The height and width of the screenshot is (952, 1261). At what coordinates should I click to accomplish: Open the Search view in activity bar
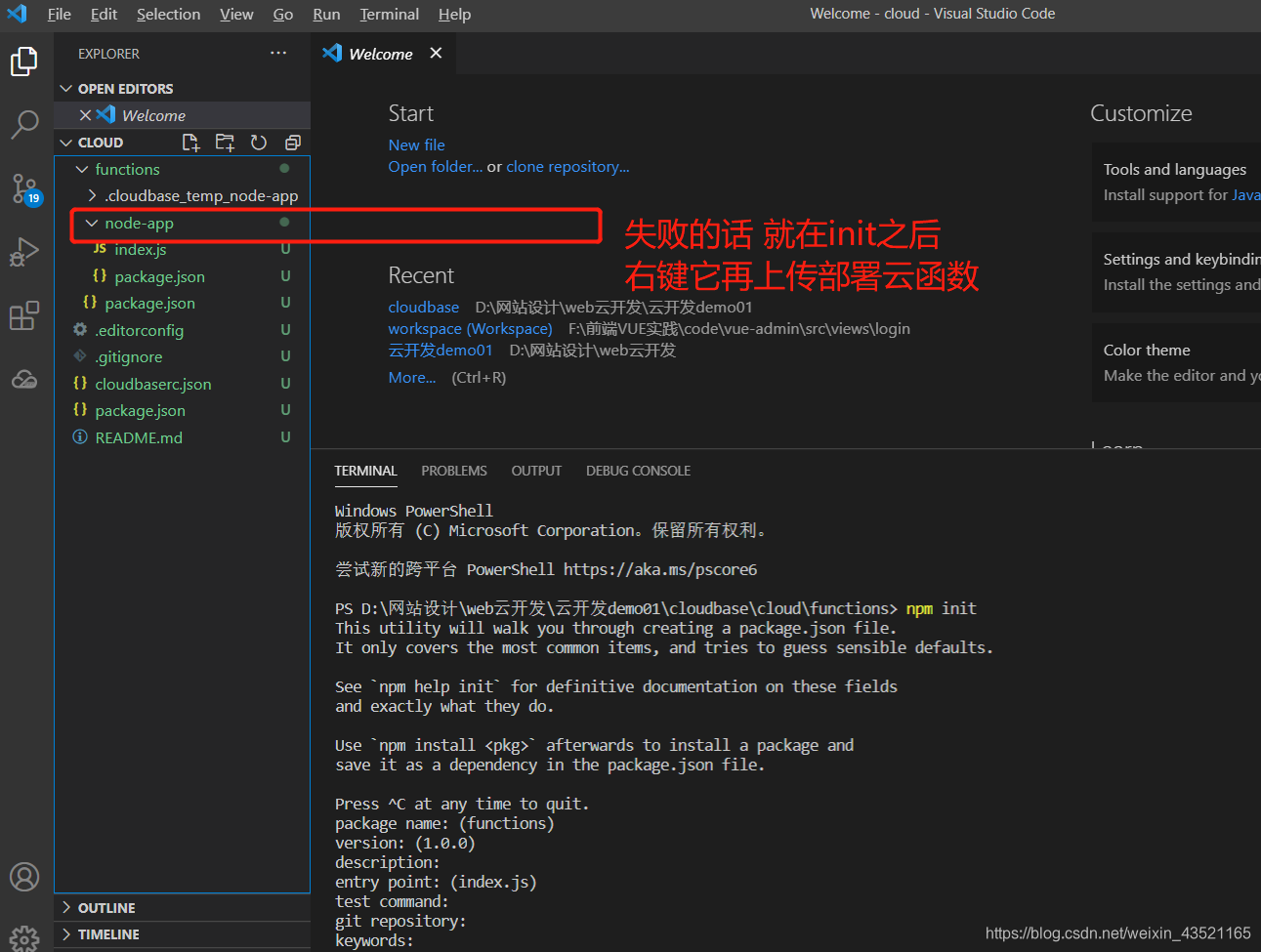coord(24,124)
